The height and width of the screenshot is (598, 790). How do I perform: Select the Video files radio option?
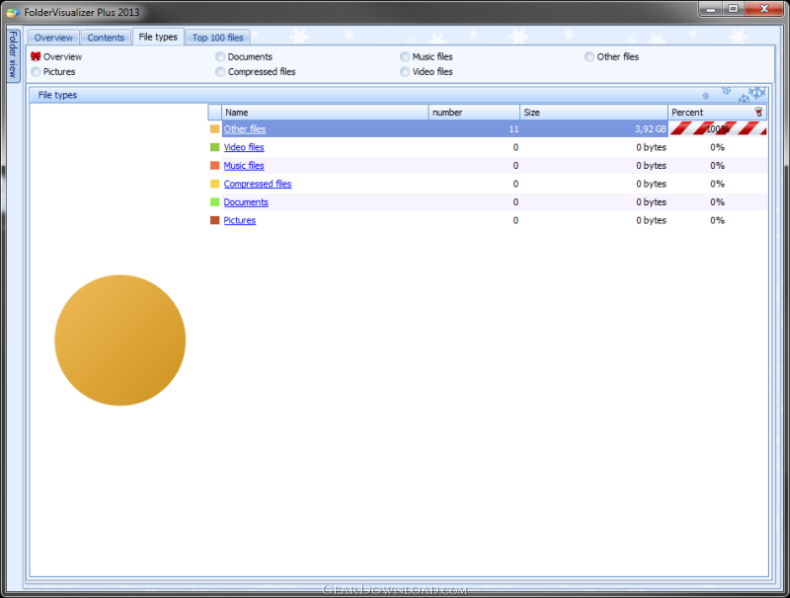point(427,72)
